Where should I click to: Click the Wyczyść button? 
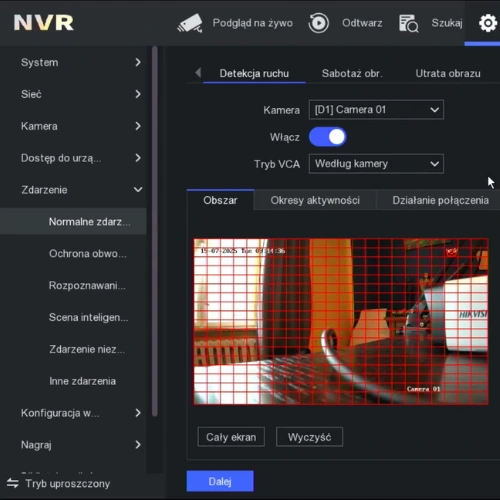tap(309, 437)
